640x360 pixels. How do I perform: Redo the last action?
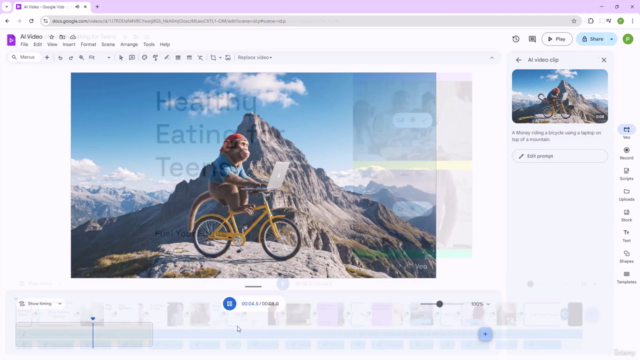click(x=71, y=58)
